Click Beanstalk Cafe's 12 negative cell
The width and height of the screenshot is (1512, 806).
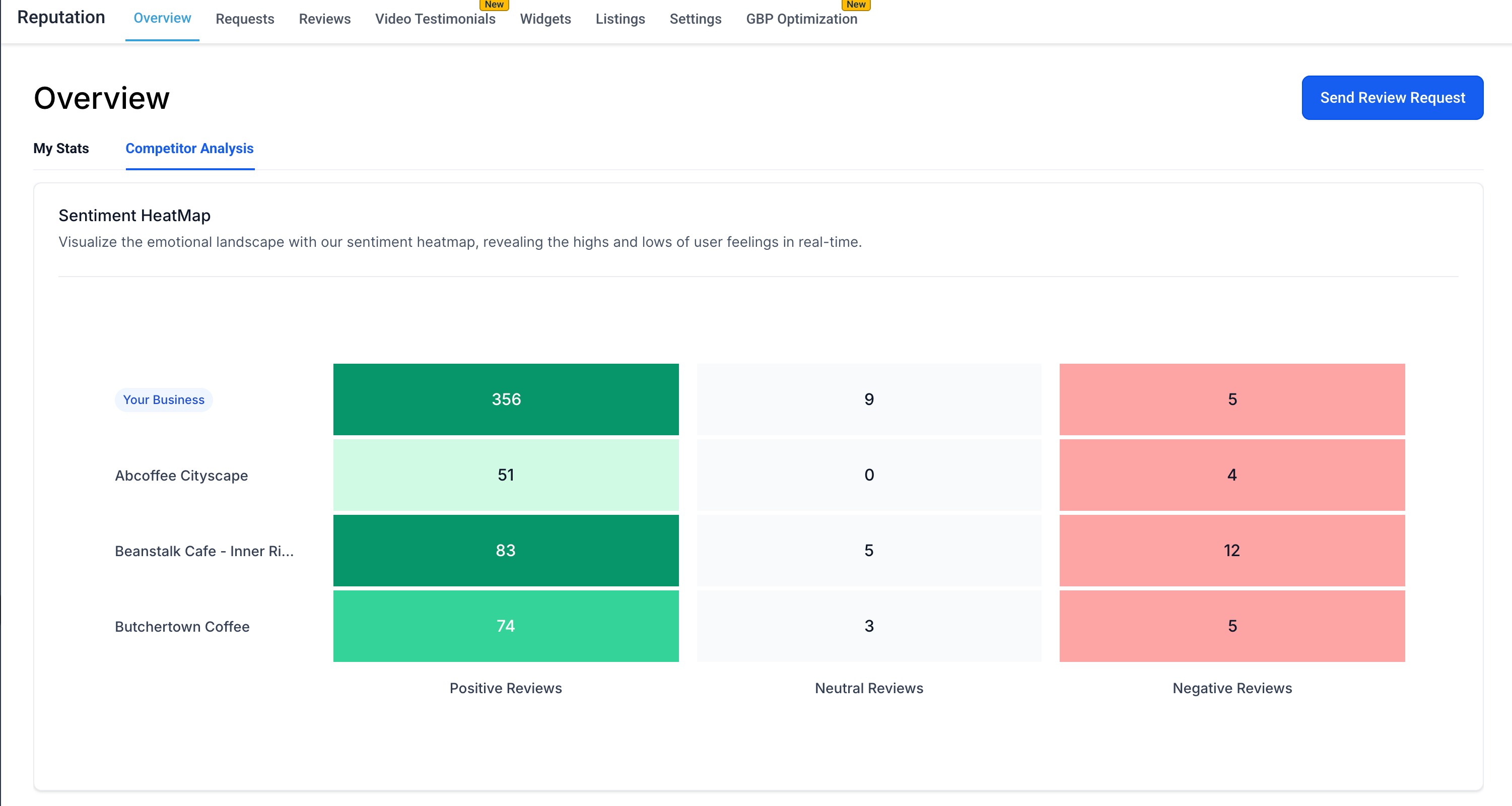[x=1231, y=551]
